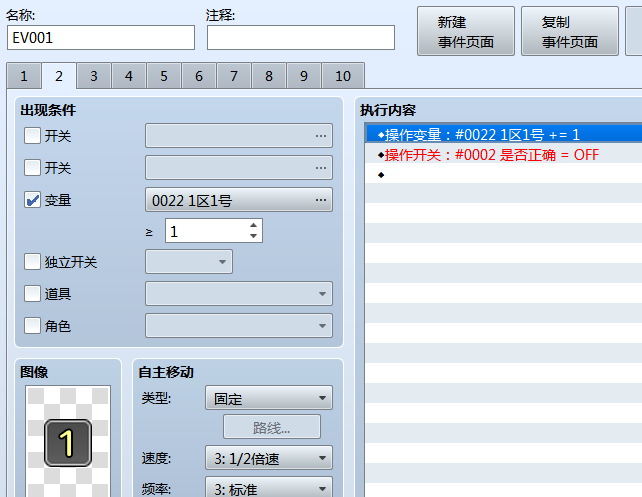This screenshot has width=642, height=497.
Task: Decrease variable threshold with down arrow
Action: tap(253, 236)
